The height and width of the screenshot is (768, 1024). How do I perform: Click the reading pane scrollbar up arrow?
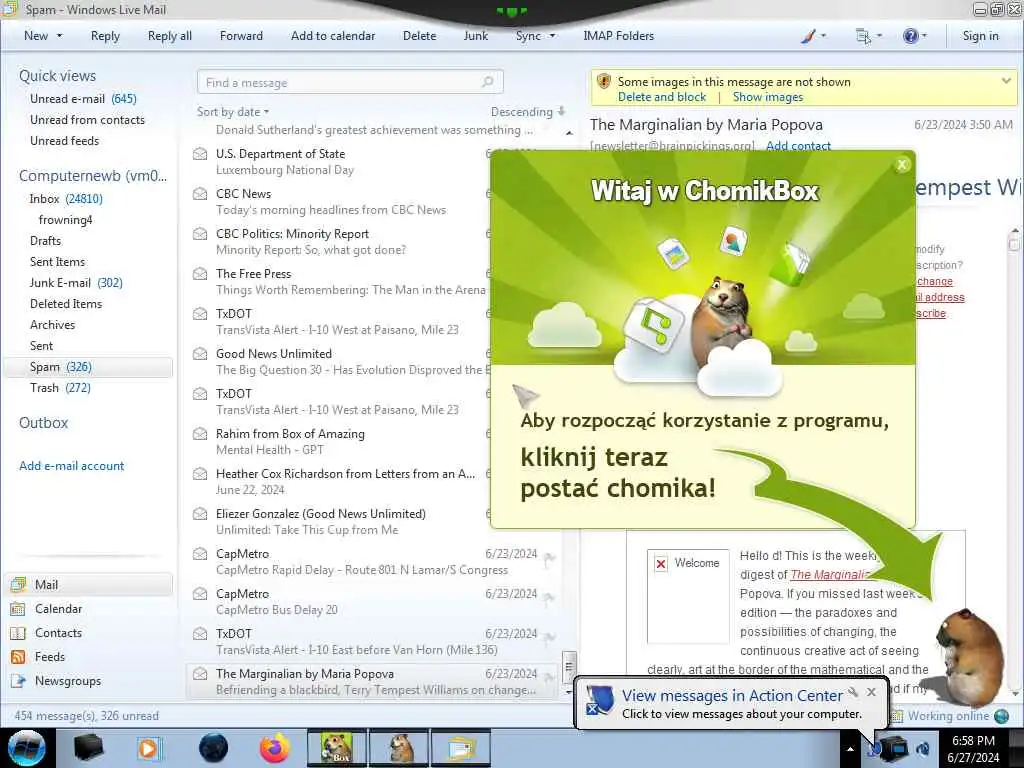1014,231
